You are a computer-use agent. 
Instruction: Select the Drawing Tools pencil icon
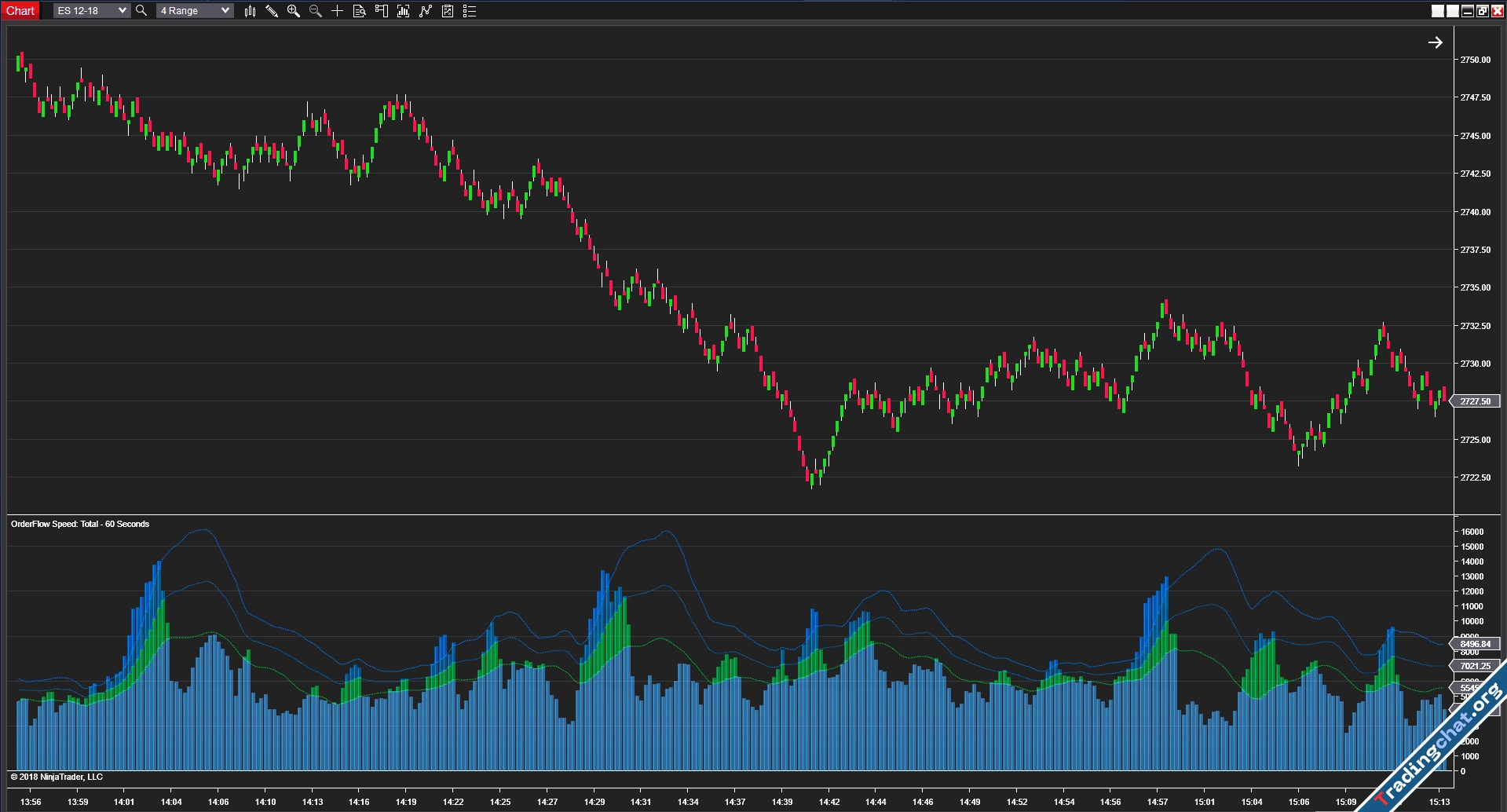(x=272, y=11)
